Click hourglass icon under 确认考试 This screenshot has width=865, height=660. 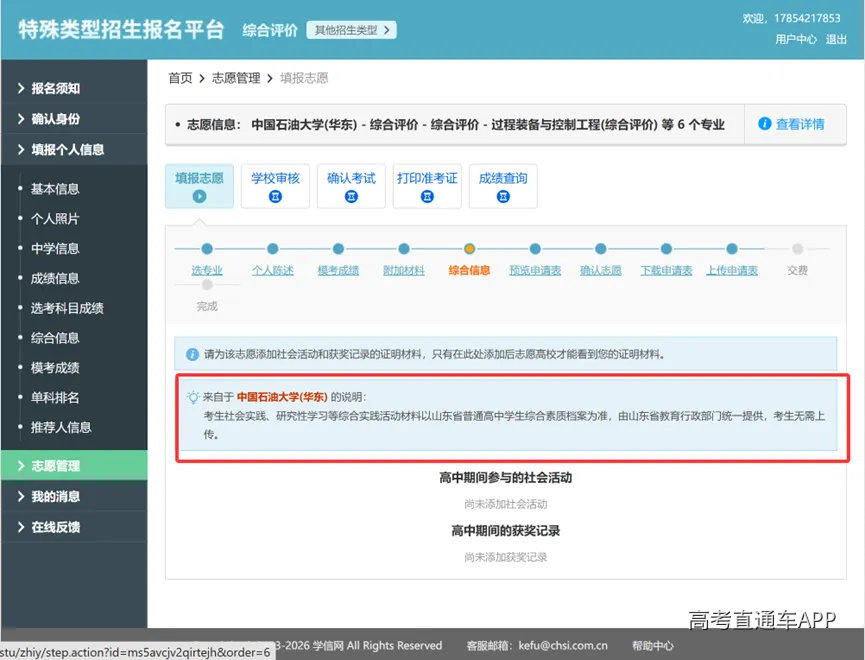351,196
